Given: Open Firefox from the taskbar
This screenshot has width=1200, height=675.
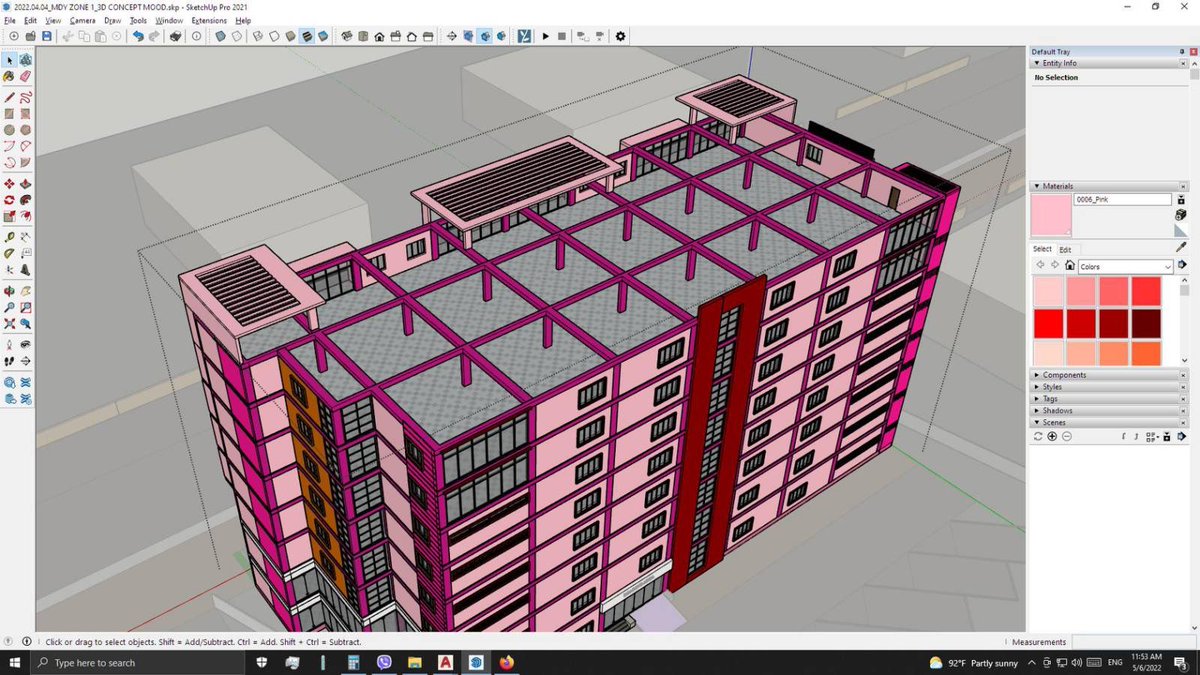Looking at the screenshot, I should (506, 663).
